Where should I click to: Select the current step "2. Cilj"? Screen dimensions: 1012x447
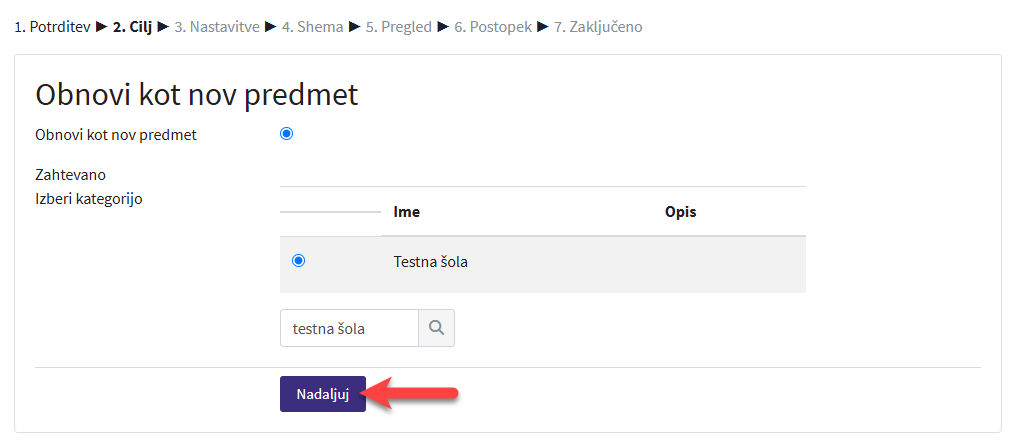tap(133, 27)
